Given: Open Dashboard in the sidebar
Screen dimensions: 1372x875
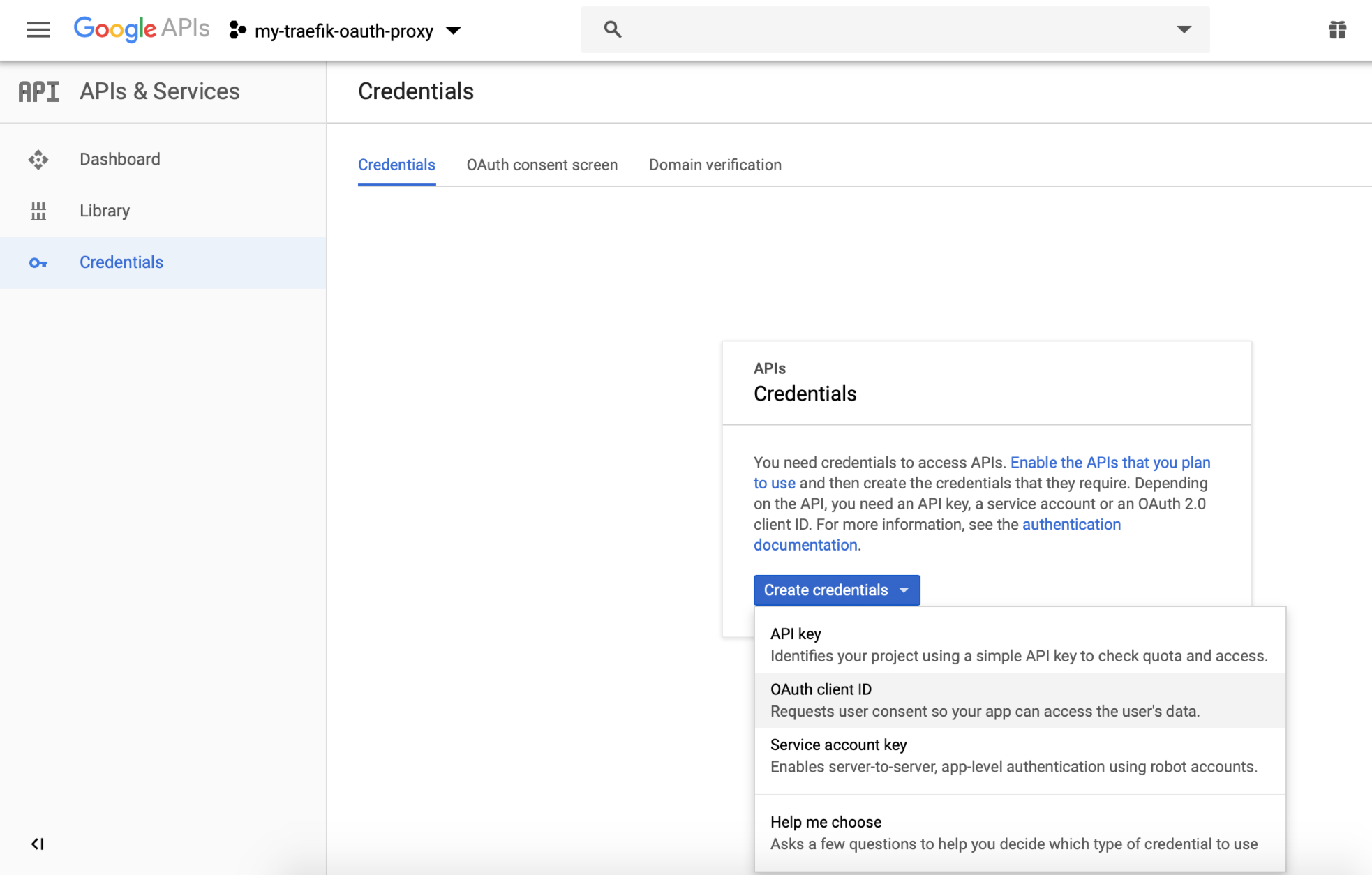Looking at the screenshot, I should pyautogui.click(x=163, y=160).
